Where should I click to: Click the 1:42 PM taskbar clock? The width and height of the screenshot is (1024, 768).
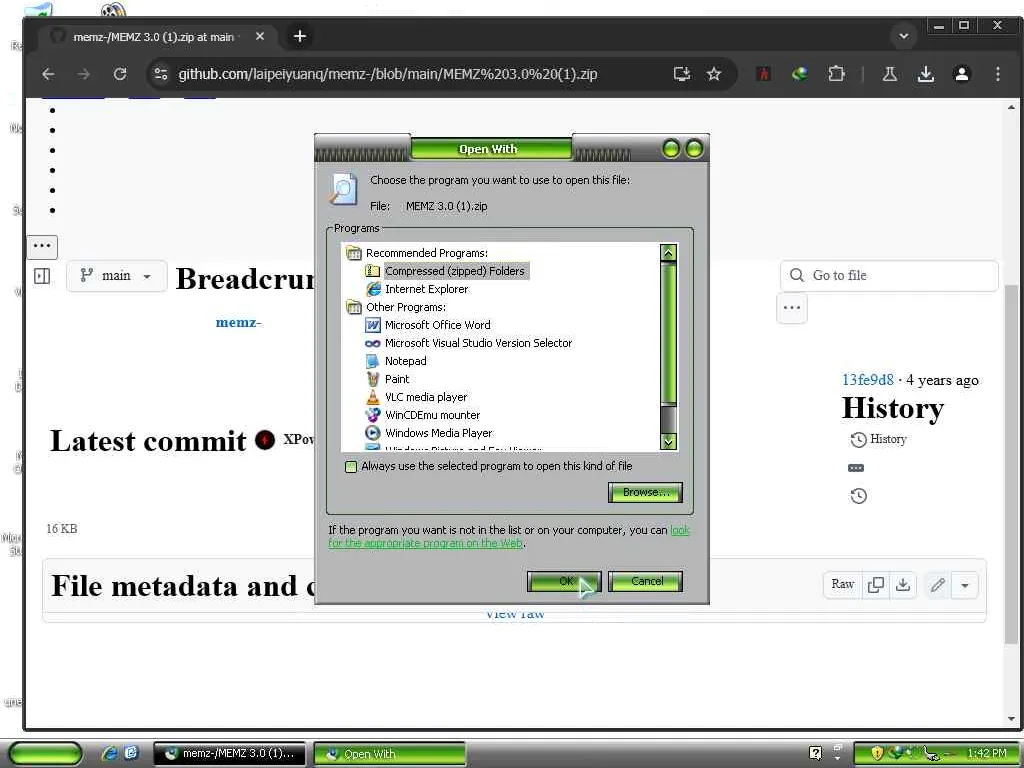[986, 753]
